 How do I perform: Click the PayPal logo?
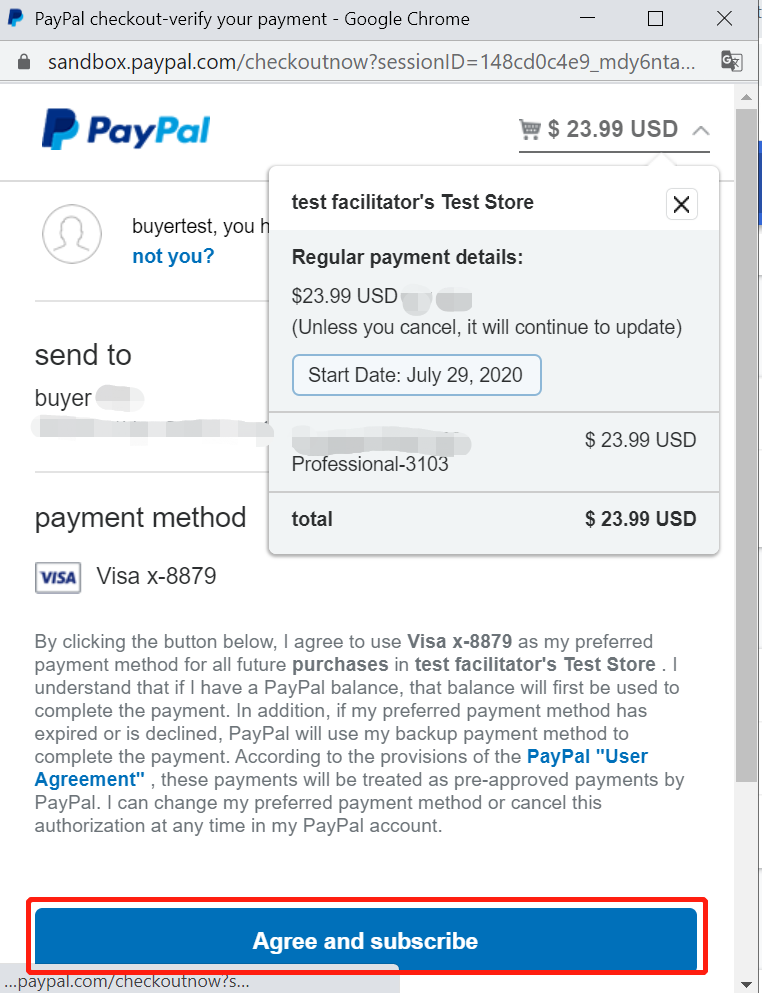pyautogui.click(x=124, y=129)
